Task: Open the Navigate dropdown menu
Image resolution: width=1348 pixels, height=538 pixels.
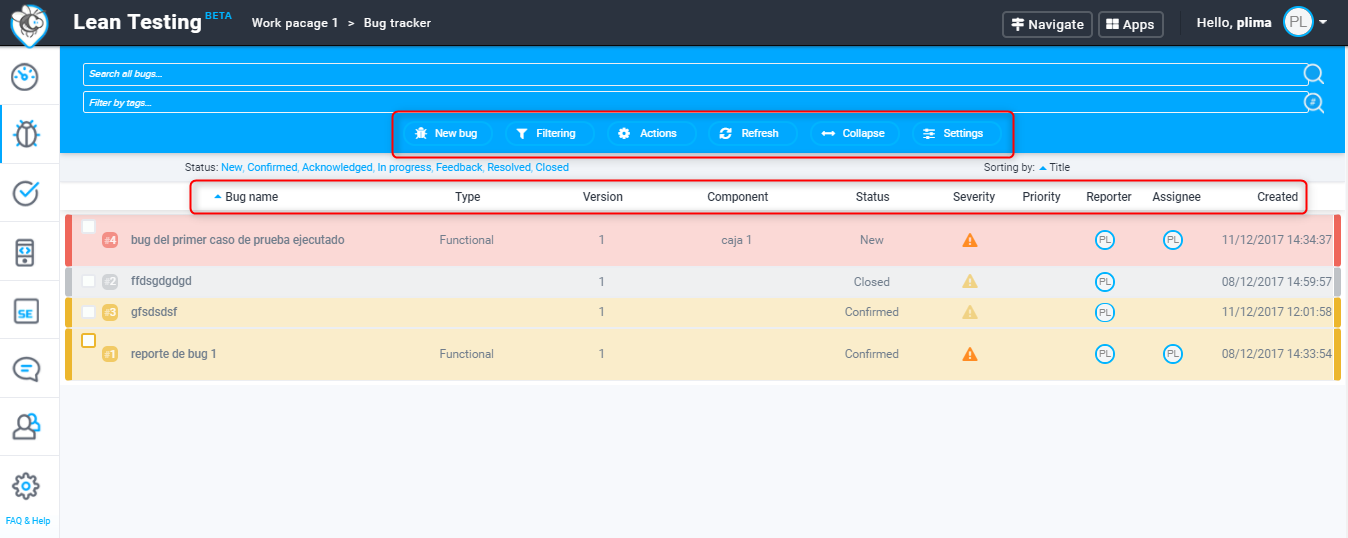Action: [1047, 24]
